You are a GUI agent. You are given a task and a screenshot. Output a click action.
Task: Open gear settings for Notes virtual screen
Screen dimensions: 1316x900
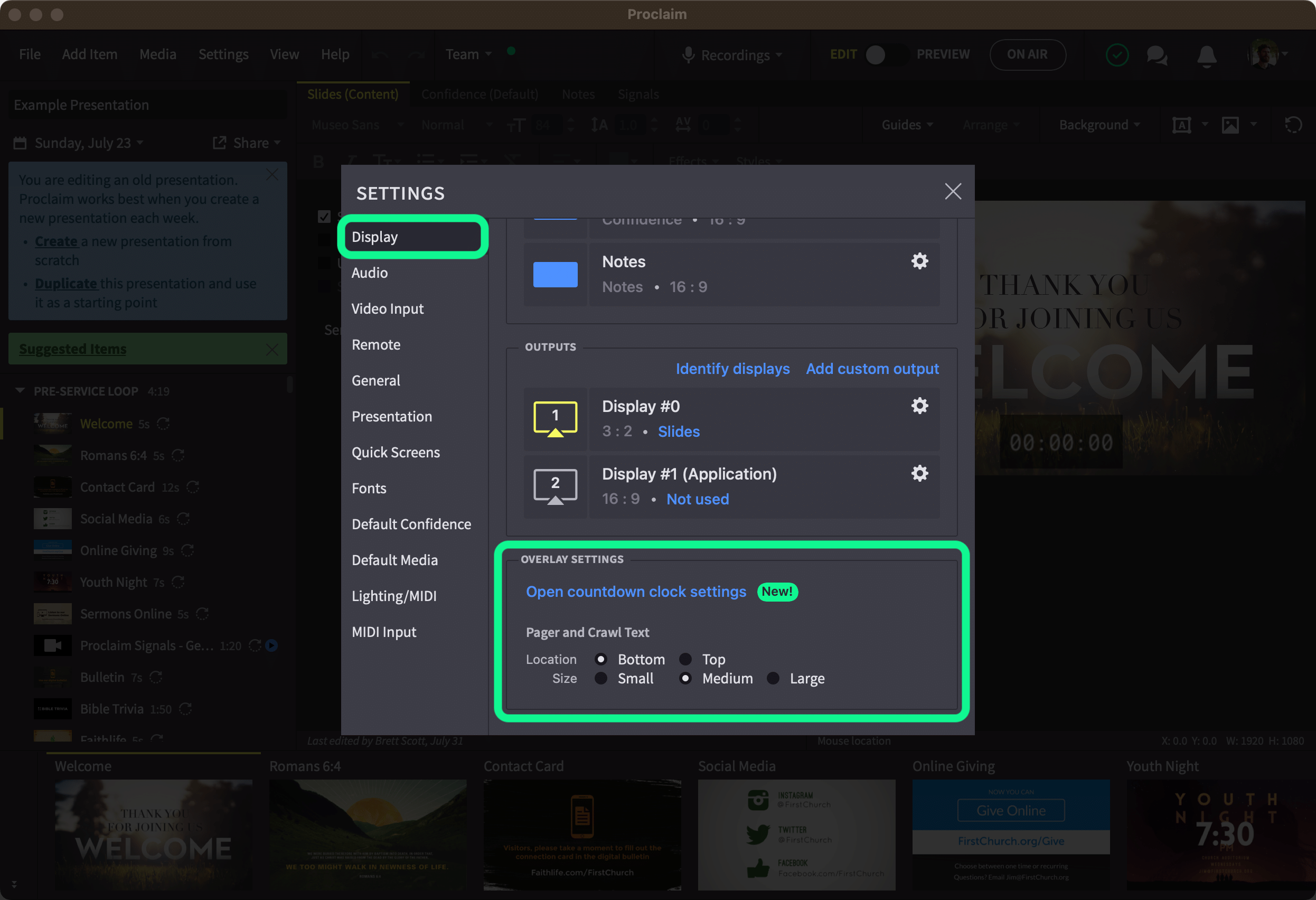coord(919,261)
